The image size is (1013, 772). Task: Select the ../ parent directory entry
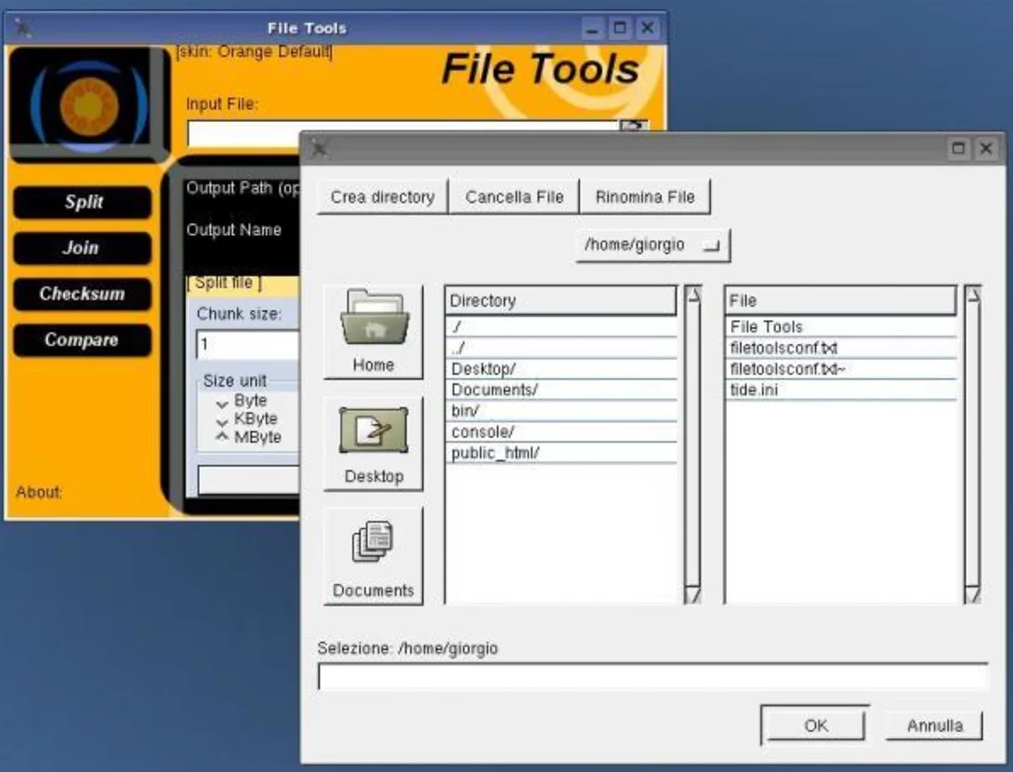tap(561, 348)
